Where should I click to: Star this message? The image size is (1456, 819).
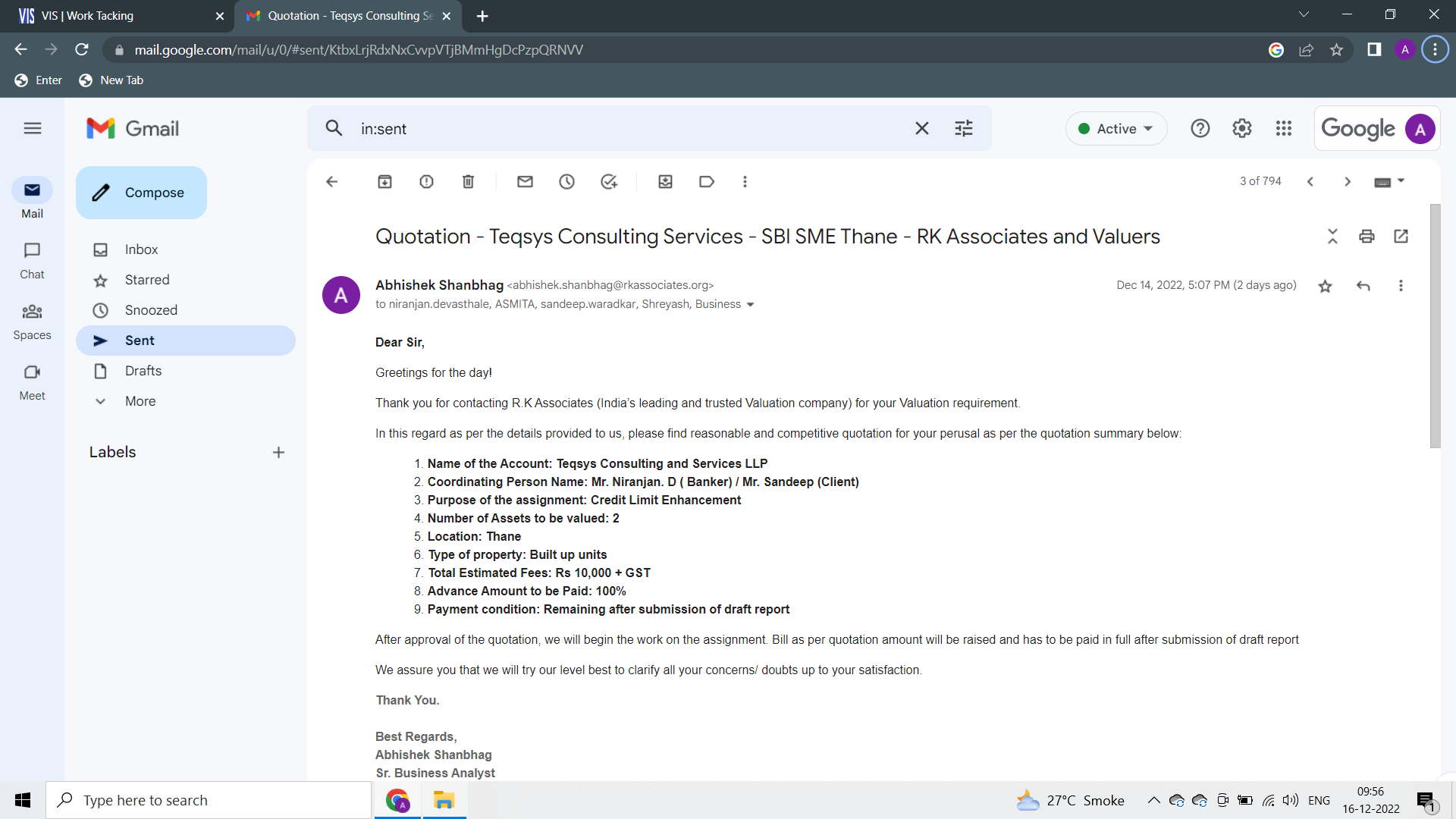click(x=1325, y=286)
